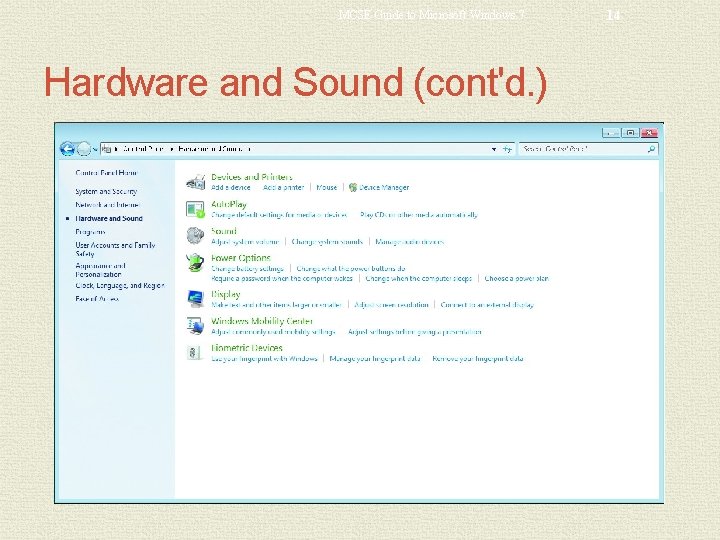Click Control Panel breadcrumb in address bar
720x540 pixels.
143,149
